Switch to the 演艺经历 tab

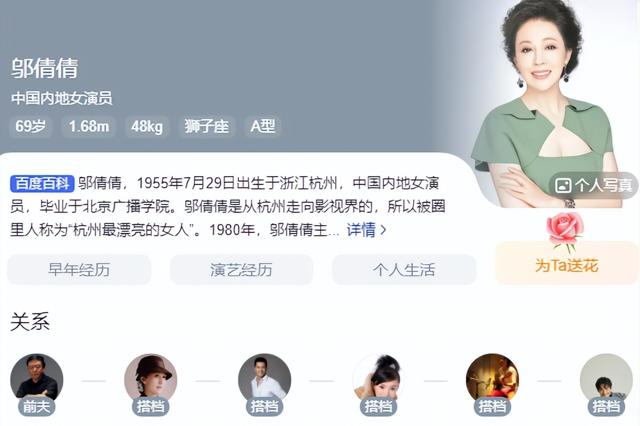241,269
